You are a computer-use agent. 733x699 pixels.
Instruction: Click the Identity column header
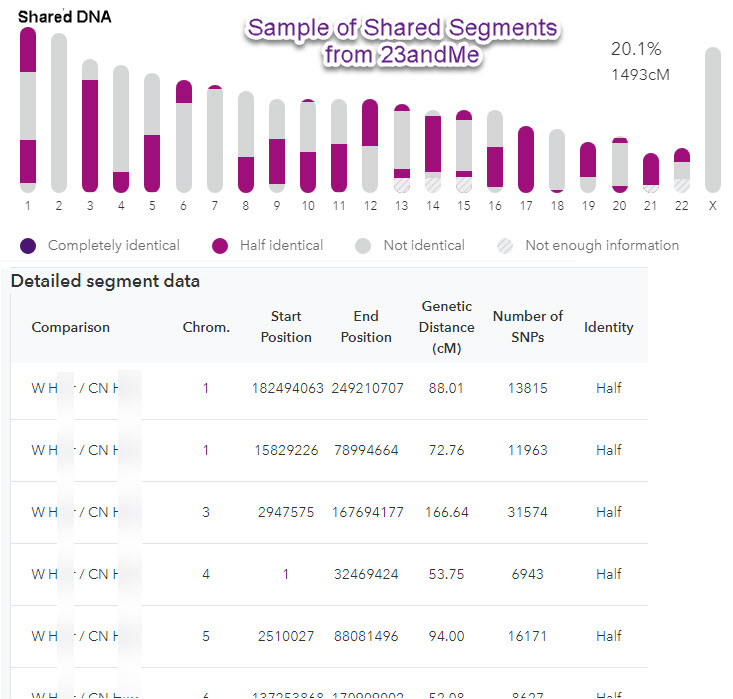pyautogui.click(x=608, y=327)
